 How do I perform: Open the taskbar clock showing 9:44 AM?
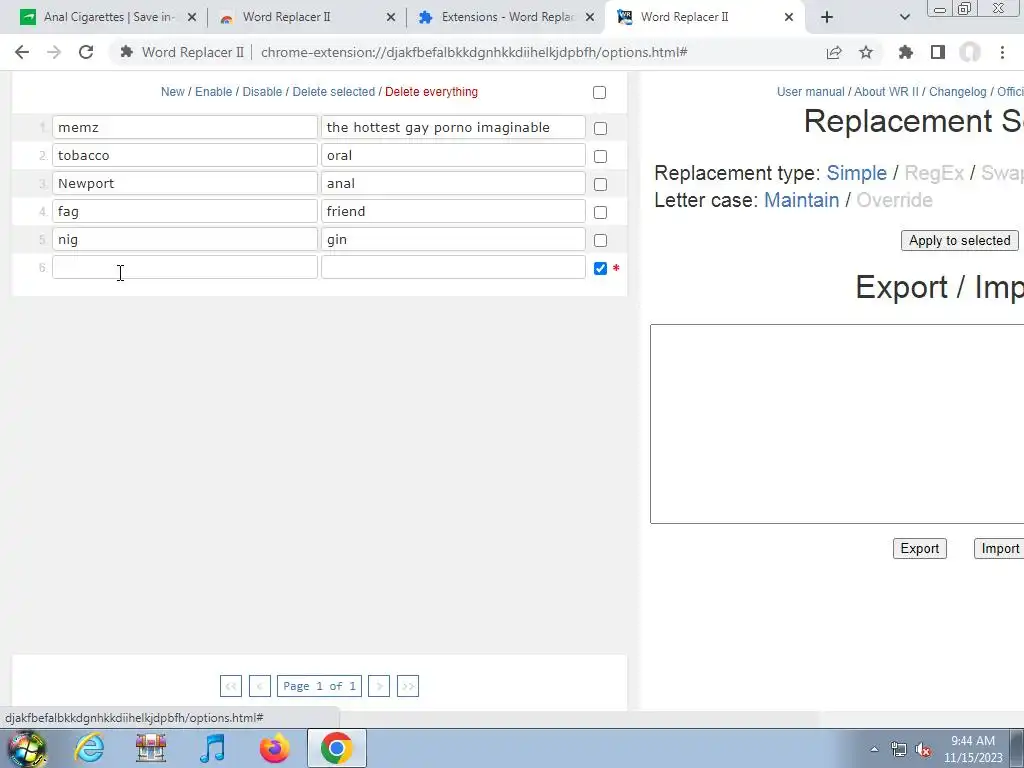pos(973,749)
